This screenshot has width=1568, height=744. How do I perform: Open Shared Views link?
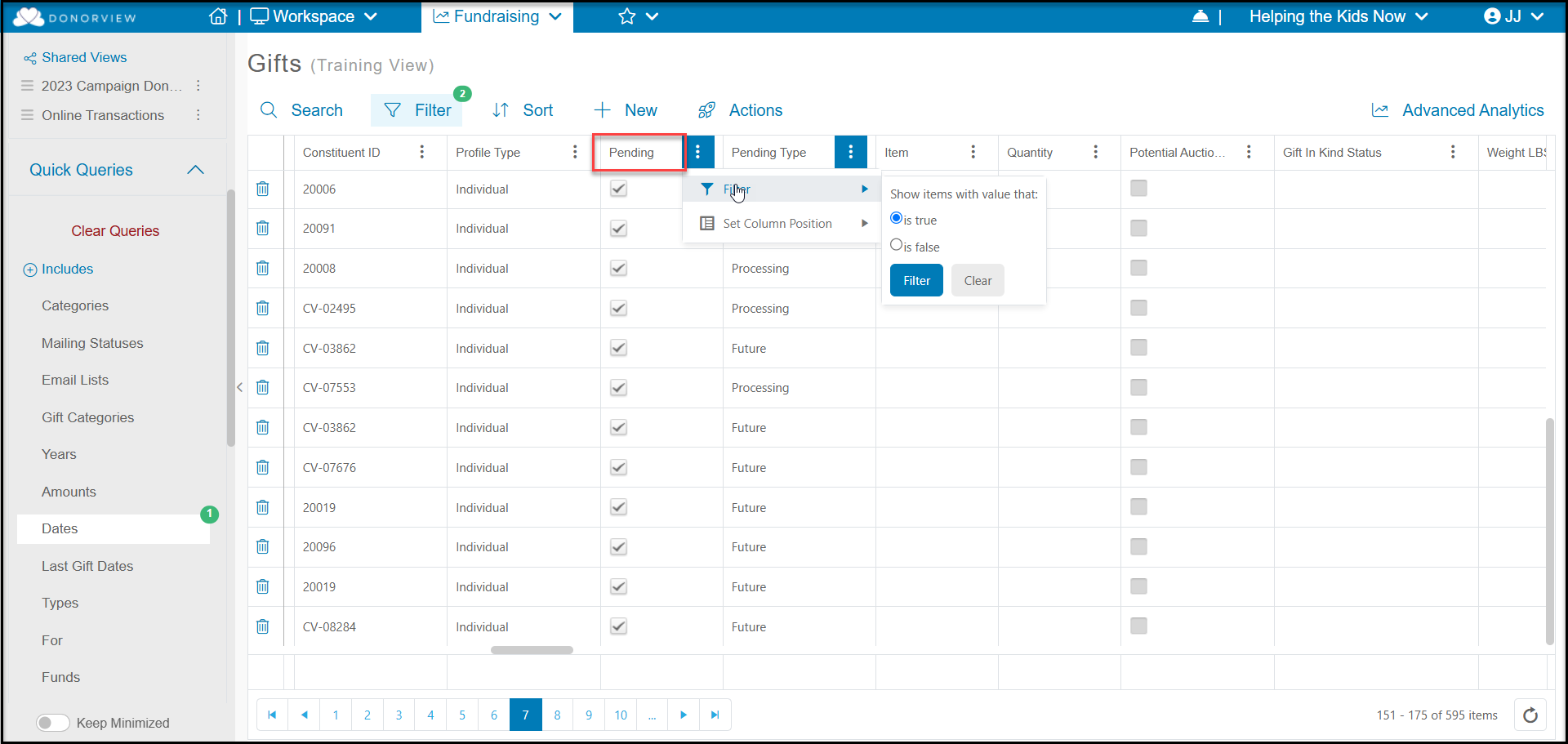pos(84,57)
